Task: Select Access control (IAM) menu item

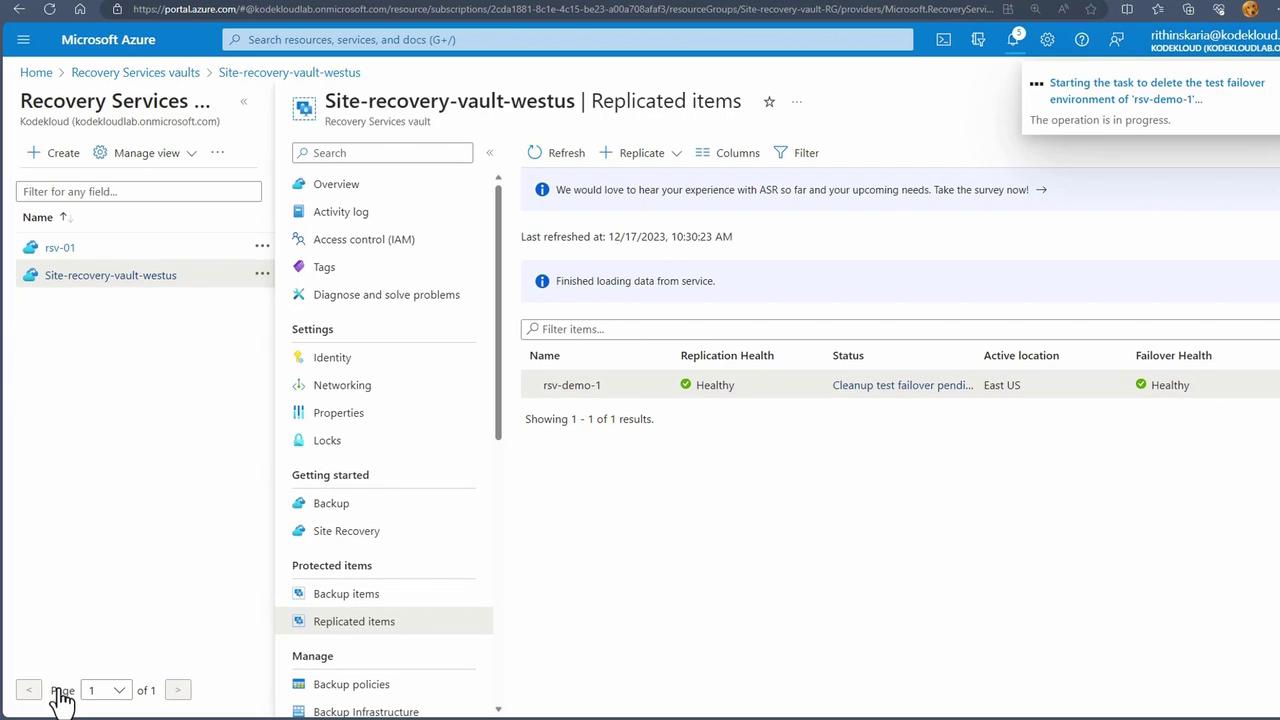Action: [x=363, y=240]
